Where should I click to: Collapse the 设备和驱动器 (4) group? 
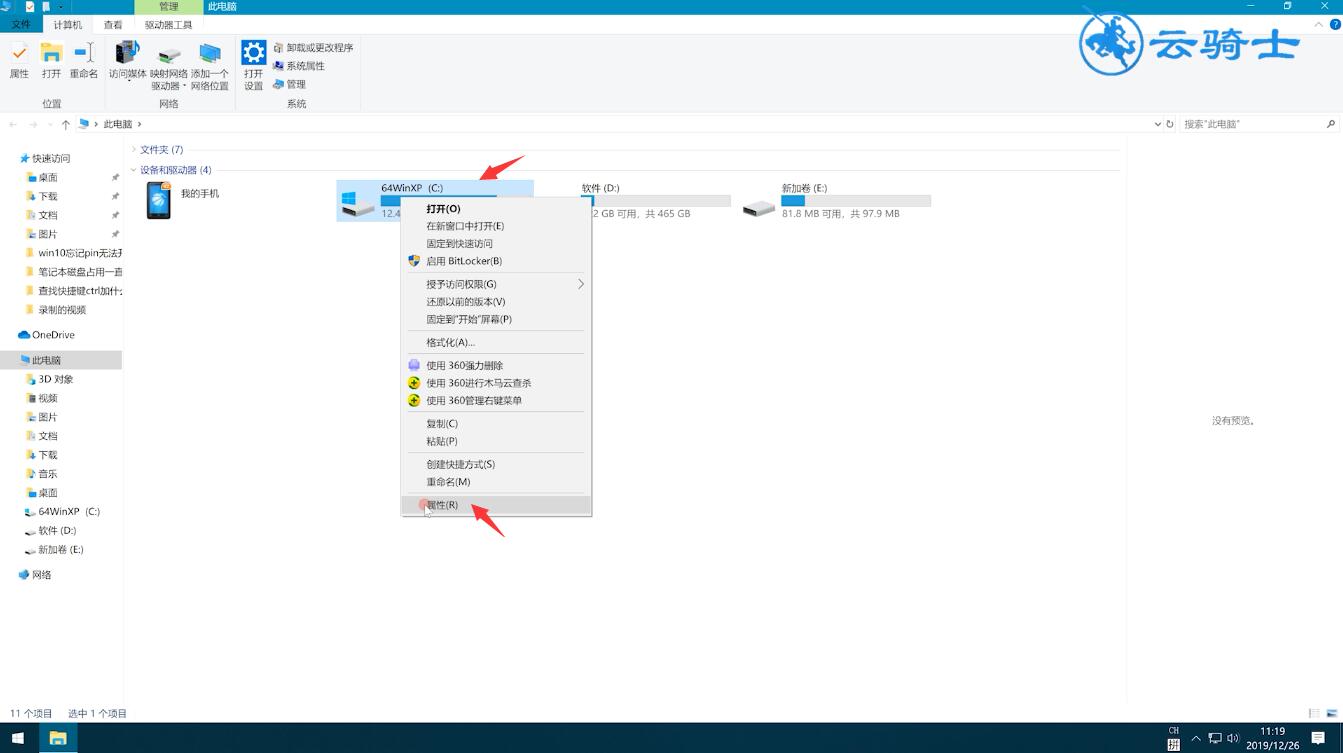coord(134,170)
